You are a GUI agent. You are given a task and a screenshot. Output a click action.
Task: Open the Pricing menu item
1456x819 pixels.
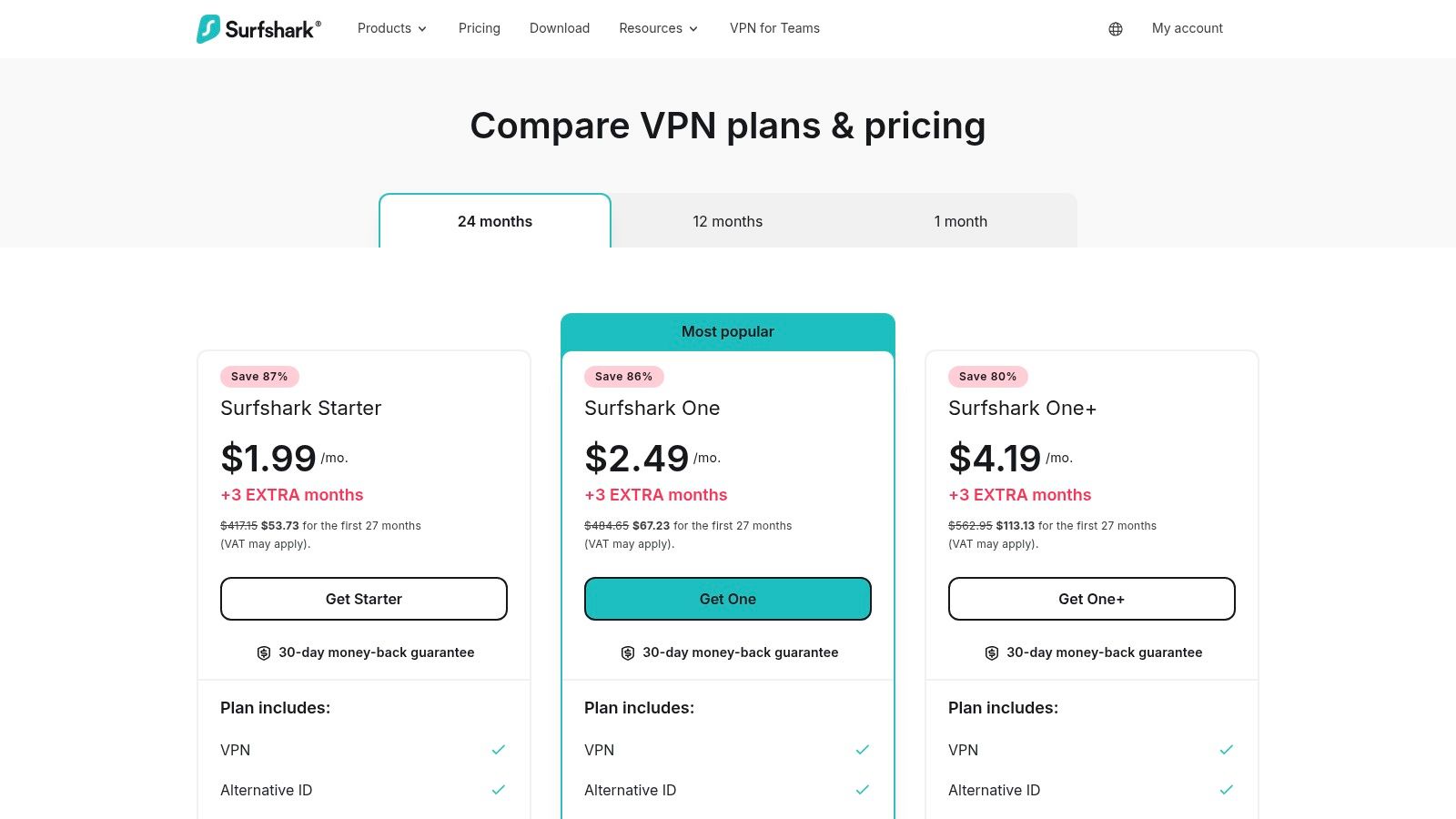point(479,28)
